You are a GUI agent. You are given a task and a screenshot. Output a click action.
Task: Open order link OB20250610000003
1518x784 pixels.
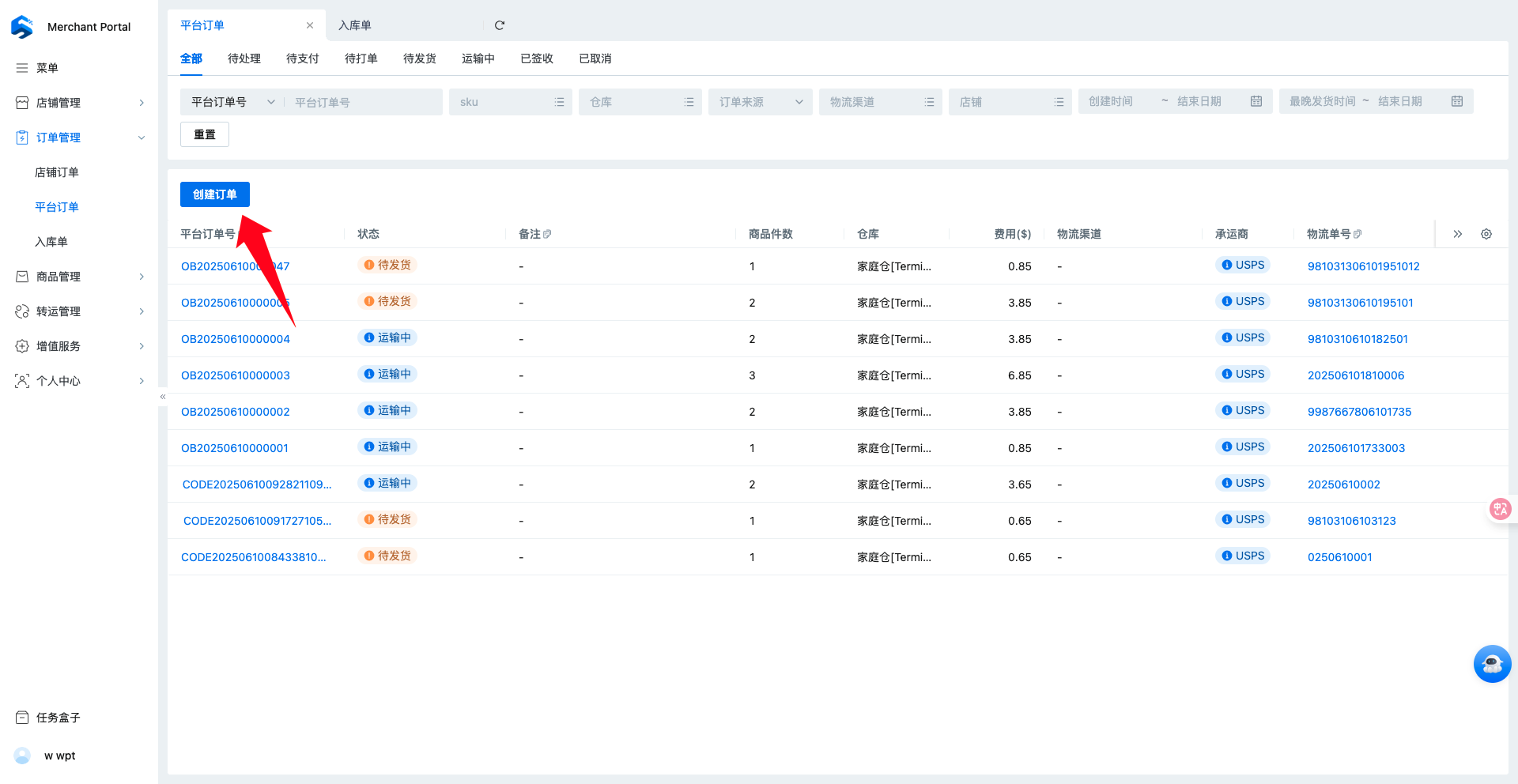tap(236, 375)
